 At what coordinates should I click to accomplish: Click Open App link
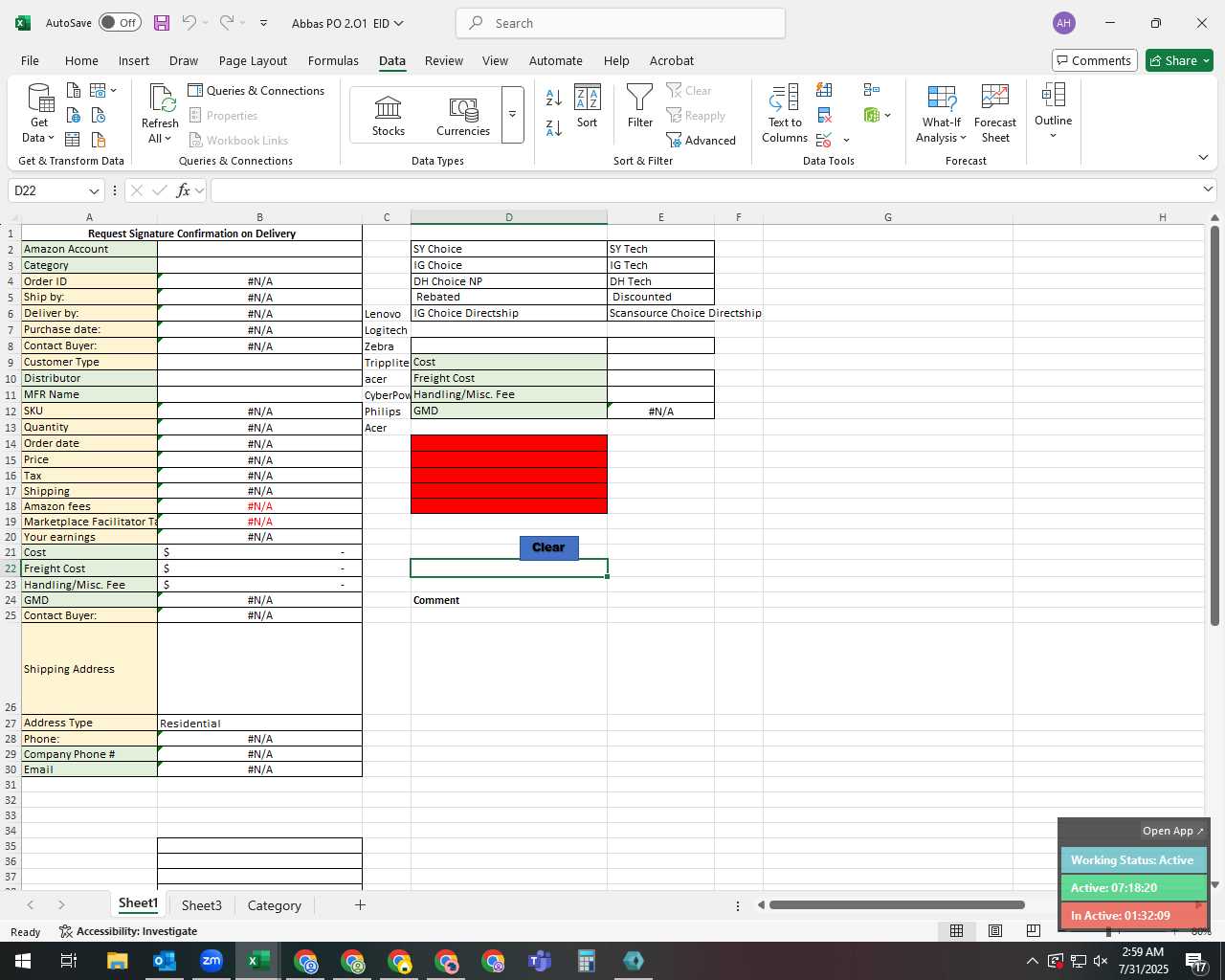tap(1172, 831)
